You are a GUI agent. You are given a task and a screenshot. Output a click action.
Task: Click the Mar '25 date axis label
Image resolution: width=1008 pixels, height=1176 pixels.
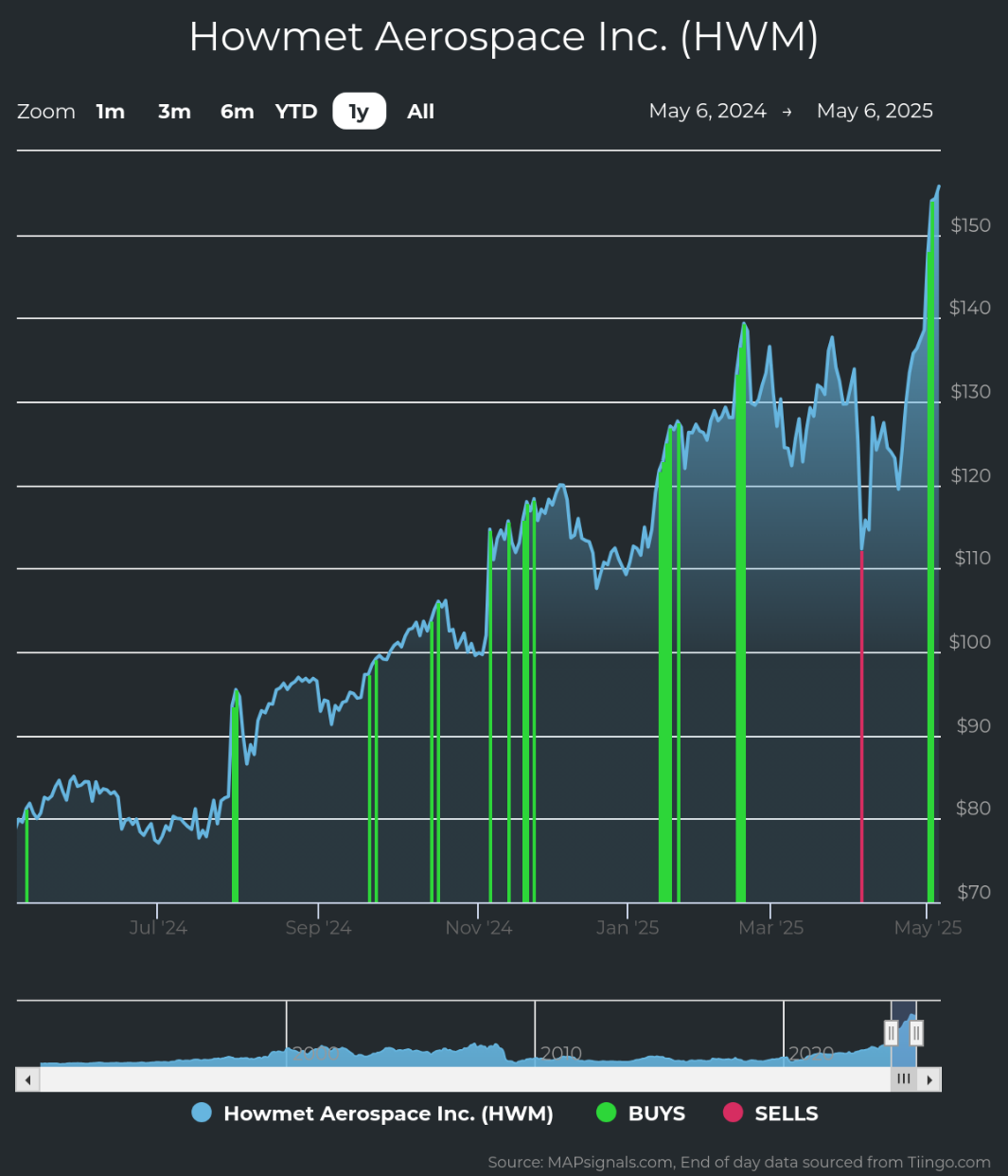(771, 928)
